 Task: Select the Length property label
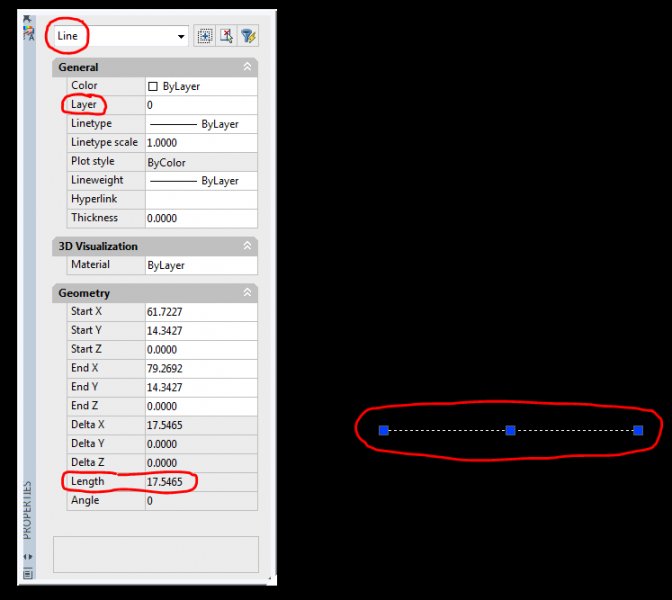coord(87,481)
